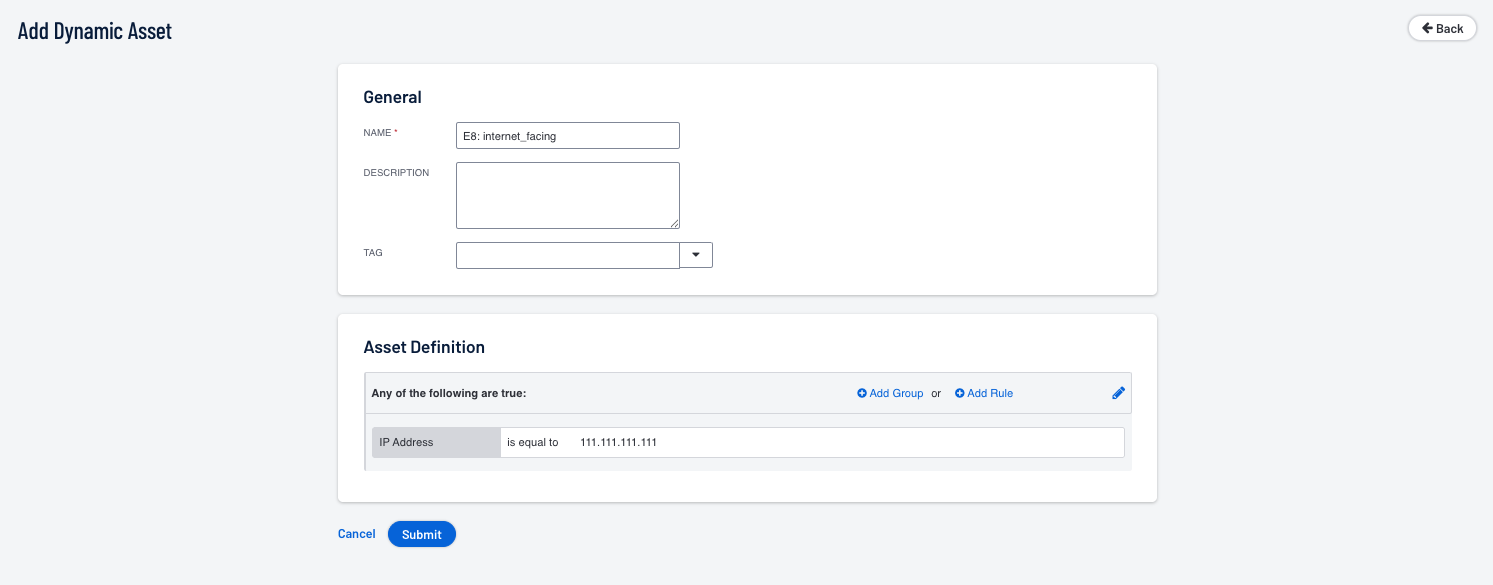This screenshot has width=1493, height=585.
Task: Click the Add Dynamic Asset page title
Action: 95,31
